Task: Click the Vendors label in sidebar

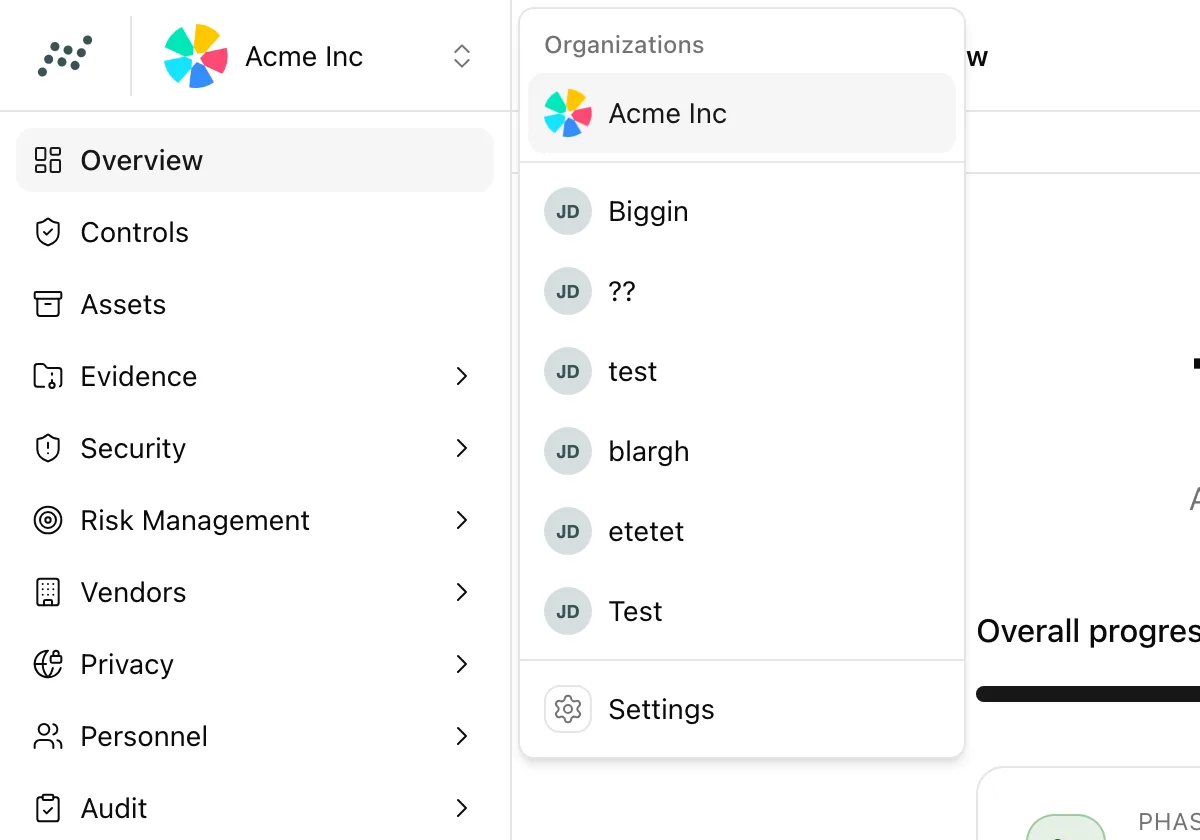Action: [x=133, y=592]
